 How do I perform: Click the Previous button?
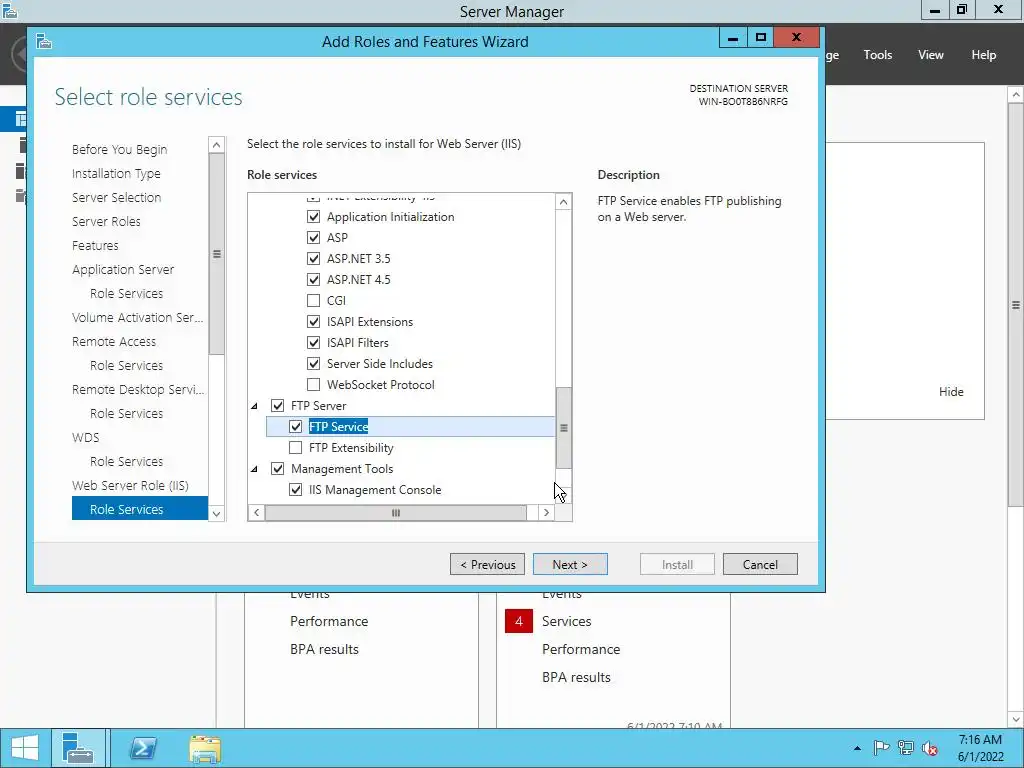(487, 564)
